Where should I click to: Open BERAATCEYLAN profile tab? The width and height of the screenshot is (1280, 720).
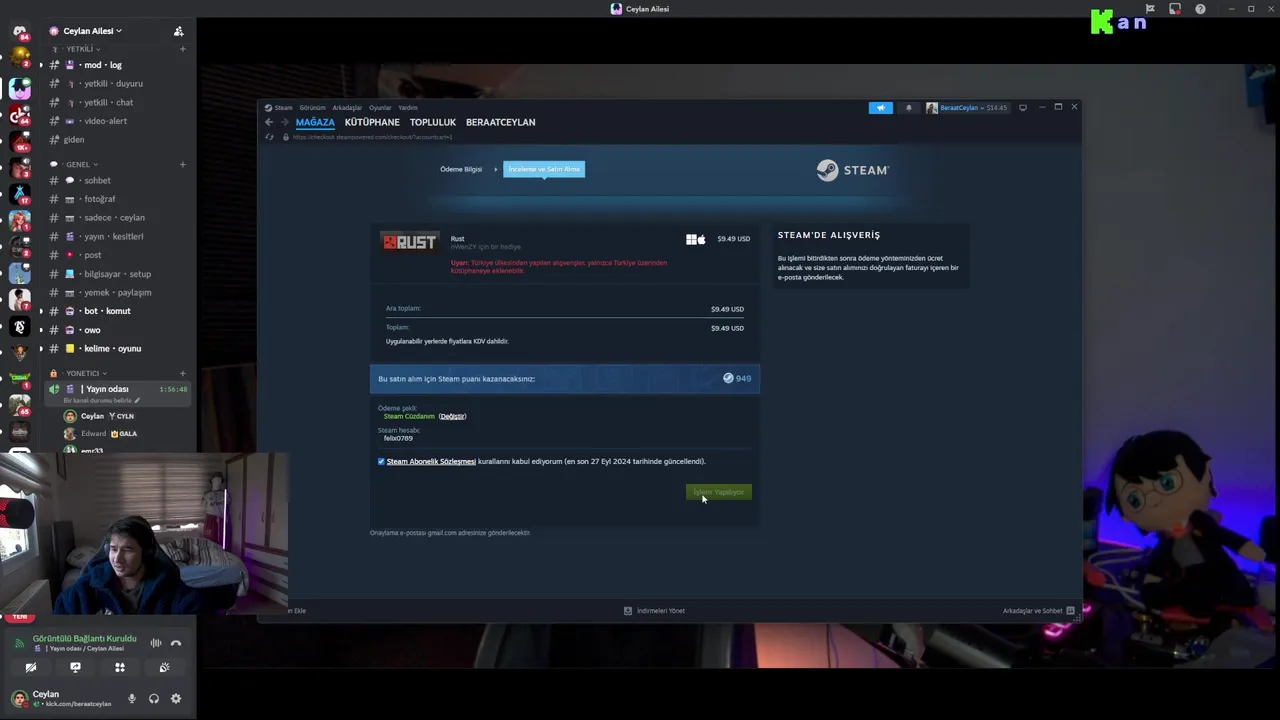[501, 122]
